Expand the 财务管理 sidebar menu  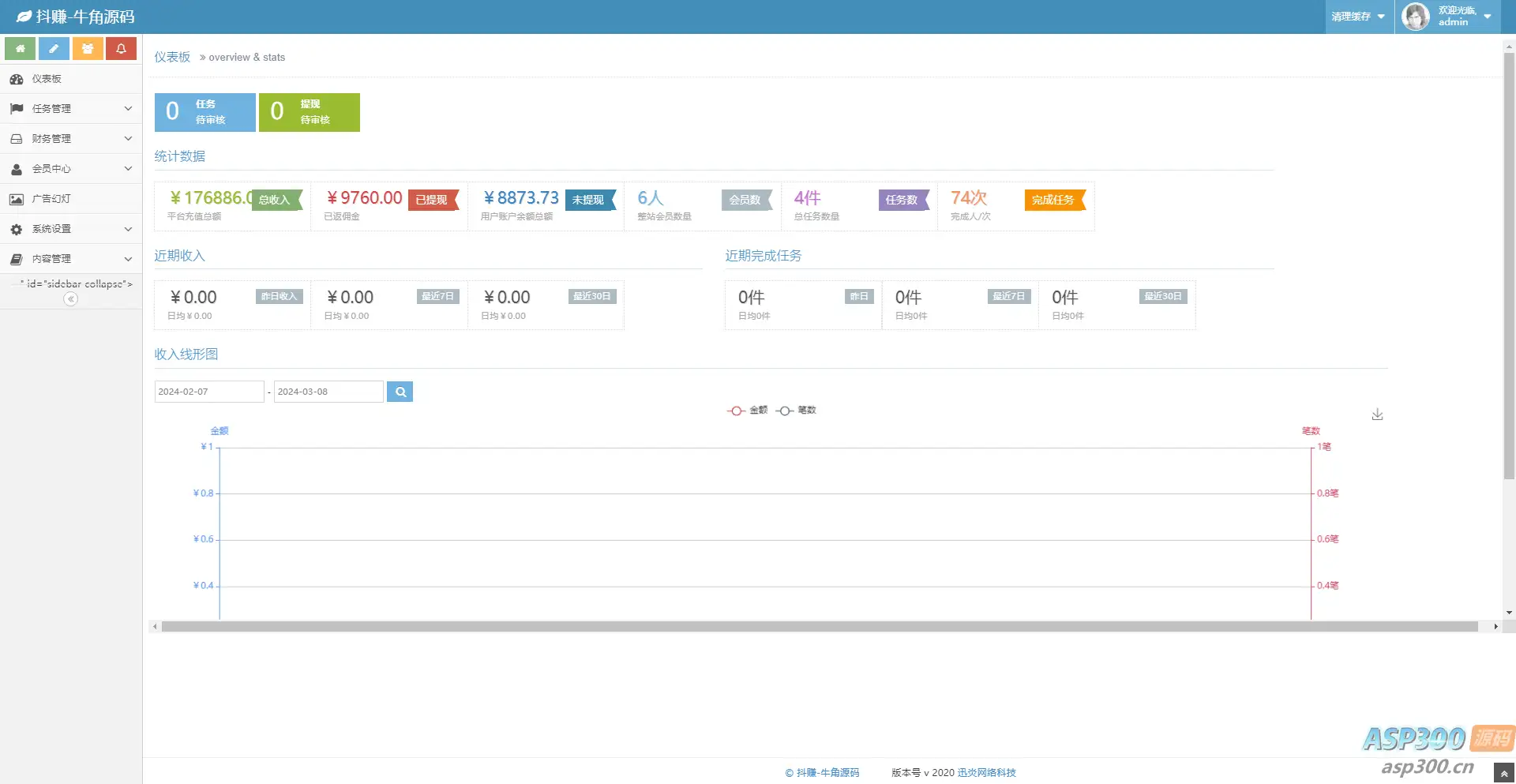click(x=71, y=139)
